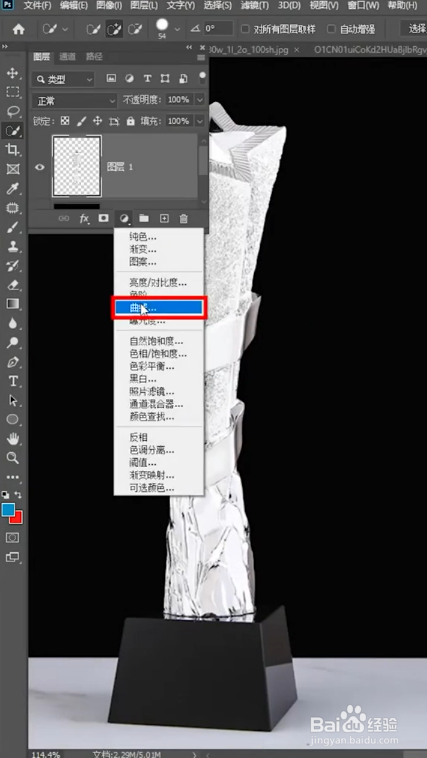
Task: Choose Add to Selection mode
Action: pyautogui.click(x=114, y=29)
